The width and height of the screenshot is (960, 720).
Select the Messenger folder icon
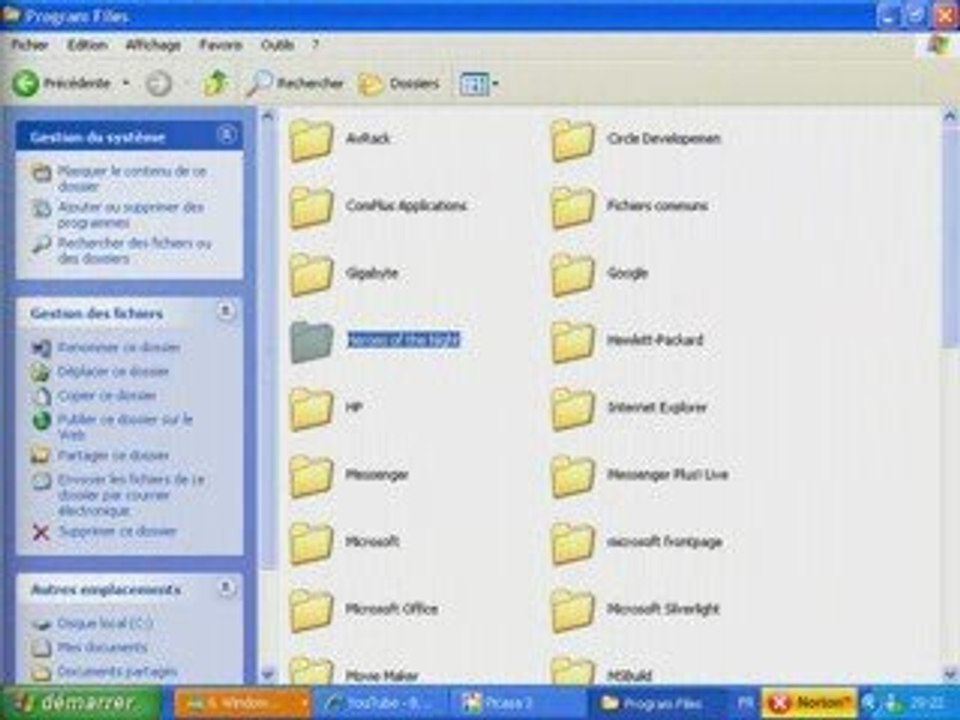(311, 476)
